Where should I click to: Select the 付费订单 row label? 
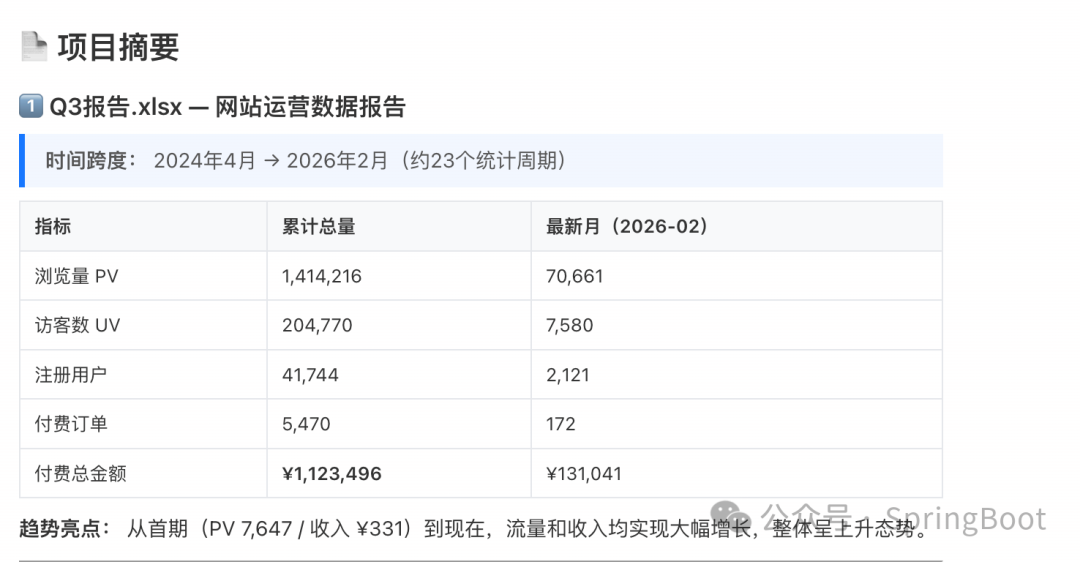[71, 424]
